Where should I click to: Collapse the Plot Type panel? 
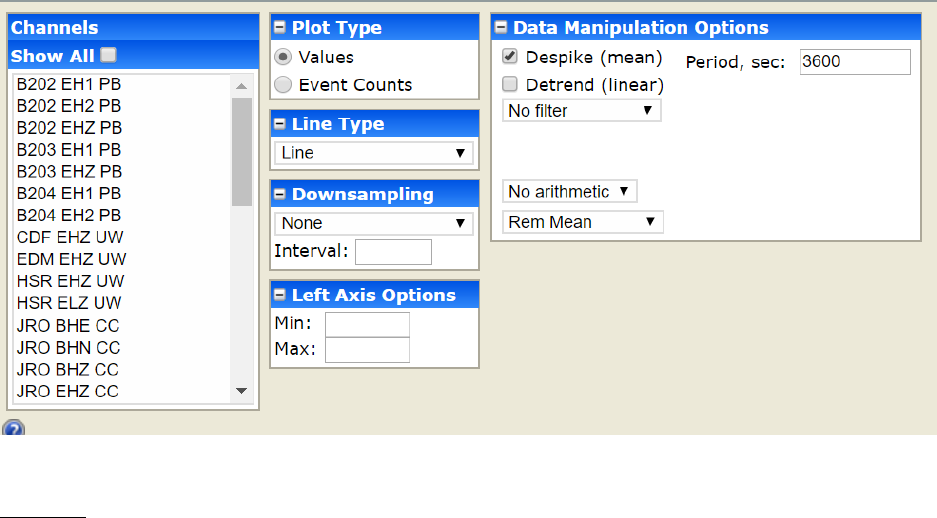pyautogui.click(x=281, y=28)
